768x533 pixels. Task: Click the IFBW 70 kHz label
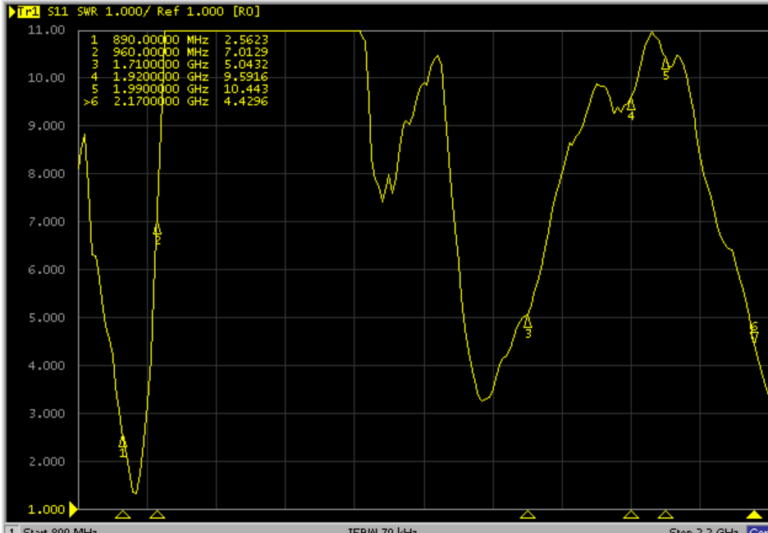click(x=383, y=531)
